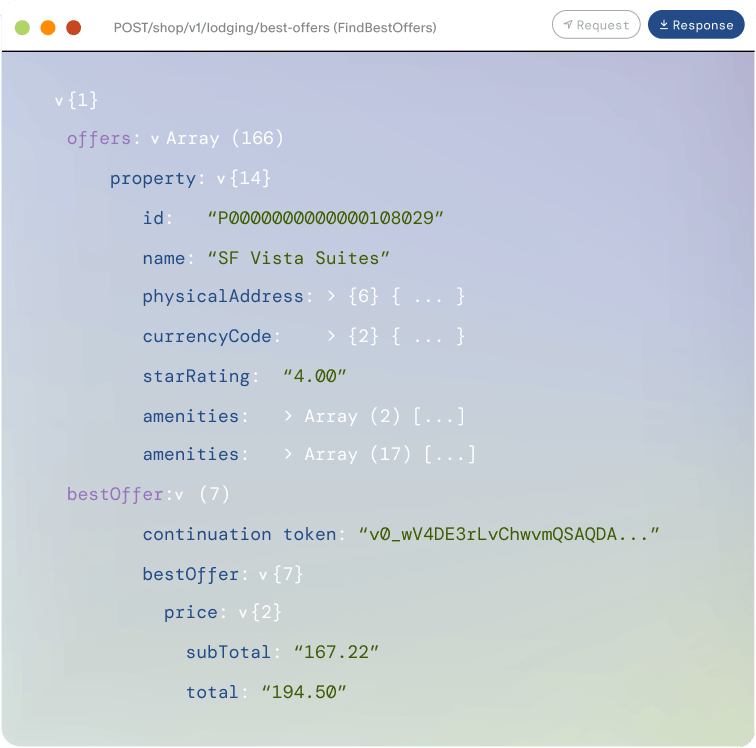Collapse the property {14} node
Image resolution: width=756 pixels, height=748 pixels.
221,180
